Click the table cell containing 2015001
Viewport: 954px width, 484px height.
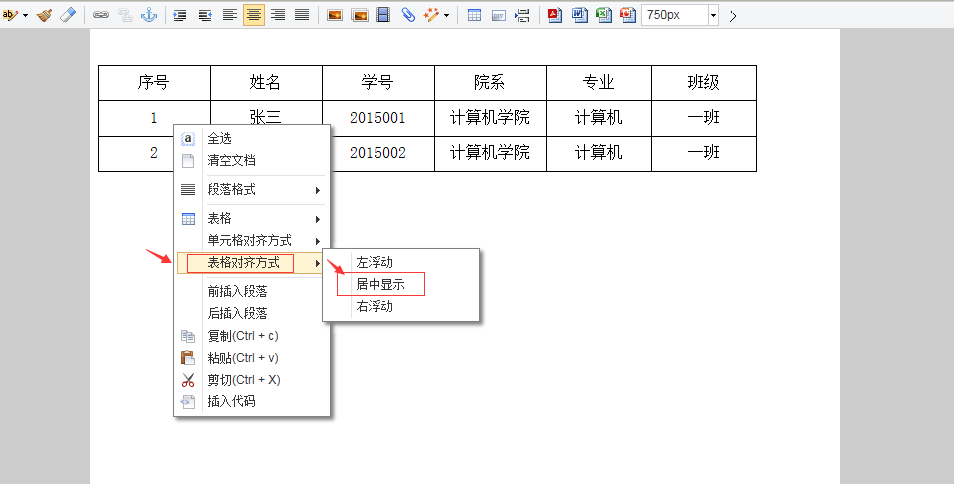point(378,118)
